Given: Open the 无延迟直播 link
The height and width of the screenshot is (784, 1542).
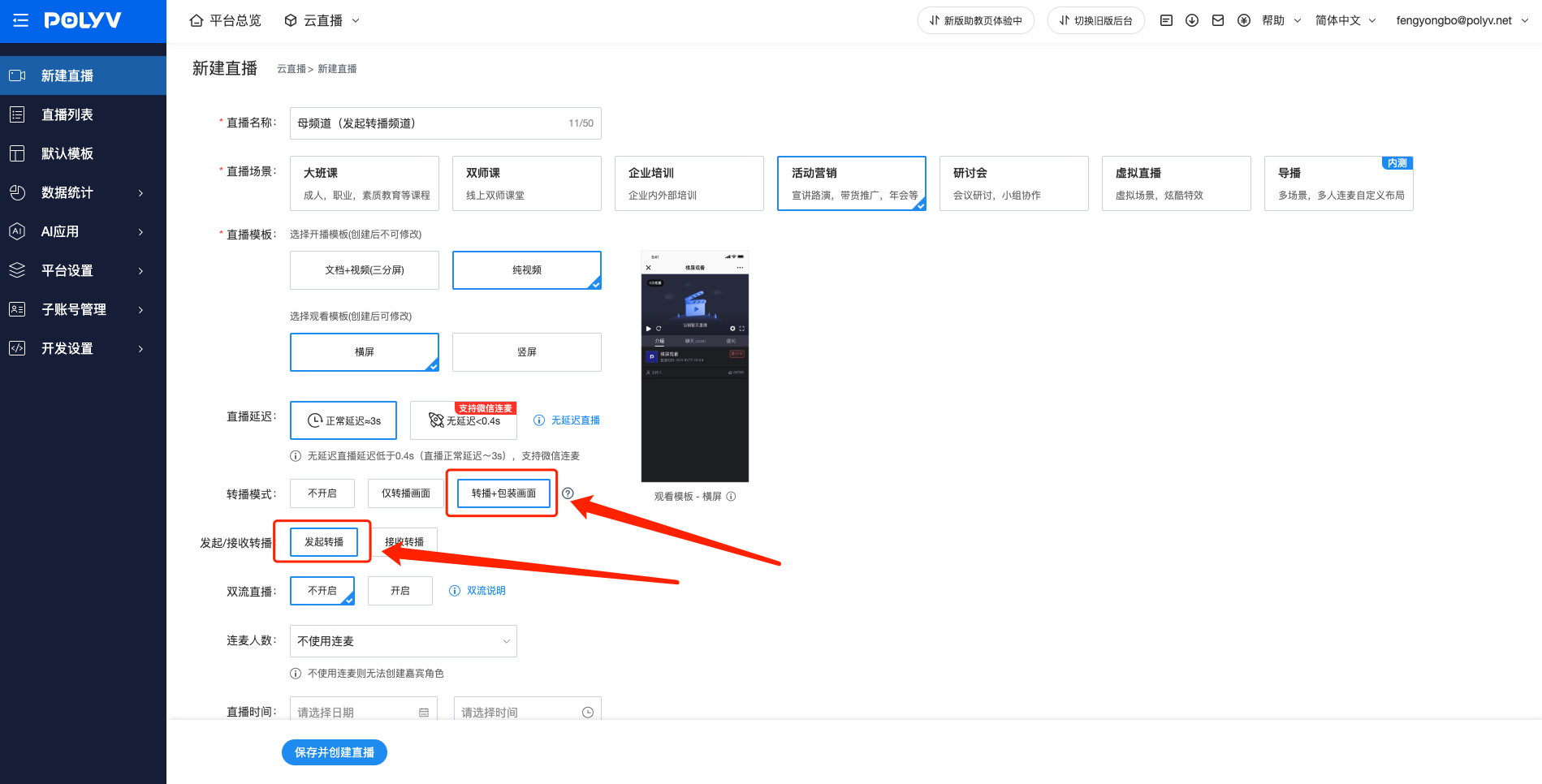Looking at the screenshot, I should coord(576,420).
